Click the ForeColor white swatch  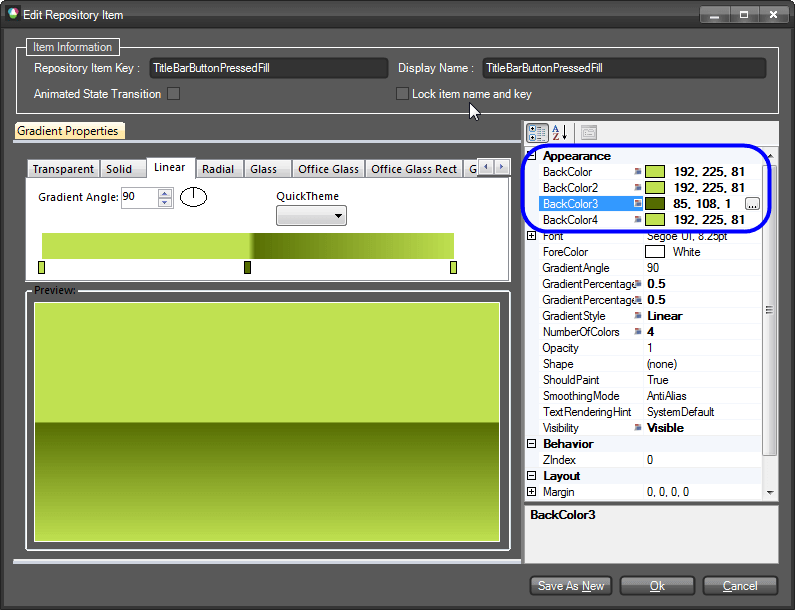point(655,252)
